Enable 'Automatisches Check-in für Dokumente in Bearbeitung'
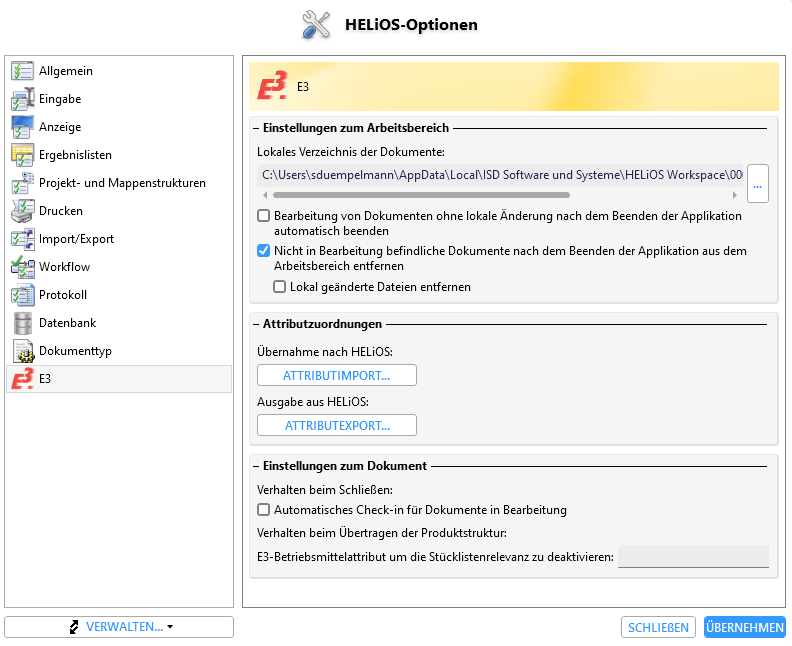Image resolution: width=792 pixels, height=646 pixels. tap(264, 510)
